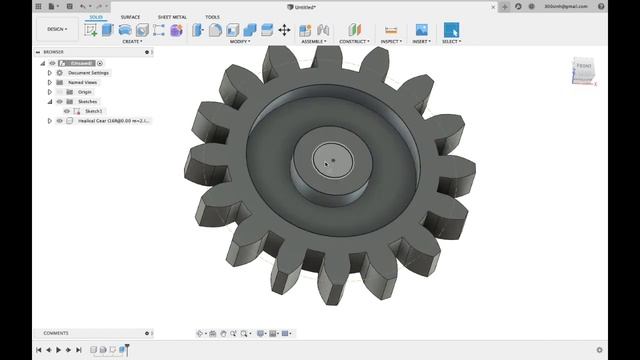The height and width of the screenshot is (360, 640).
Task: Open the Orbit navigation tool
Action: [200, 333]
